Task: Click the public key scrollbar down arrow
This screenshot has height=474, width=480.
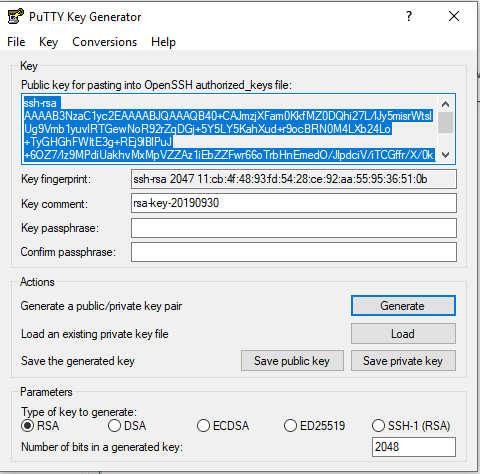Action: pyautogui.click(x=445, y=155)
